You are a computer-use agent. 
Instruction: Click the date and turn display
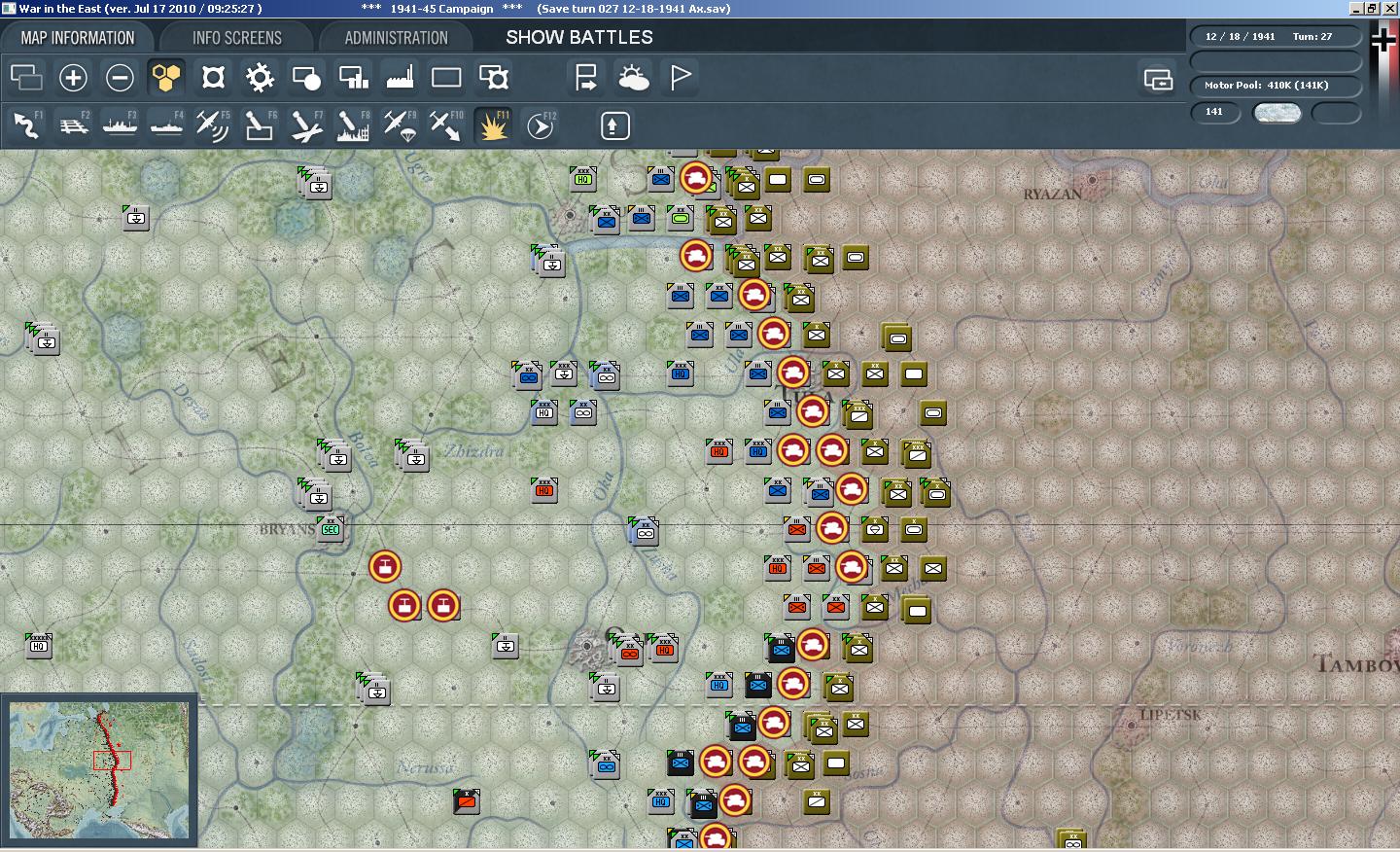click(1276, 37)
